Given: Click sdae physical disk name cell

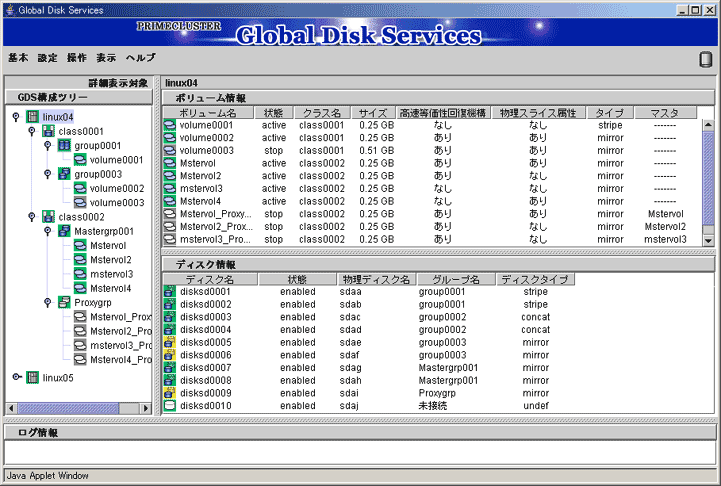Looking at the screenshot, I should (x=350, y=342).
